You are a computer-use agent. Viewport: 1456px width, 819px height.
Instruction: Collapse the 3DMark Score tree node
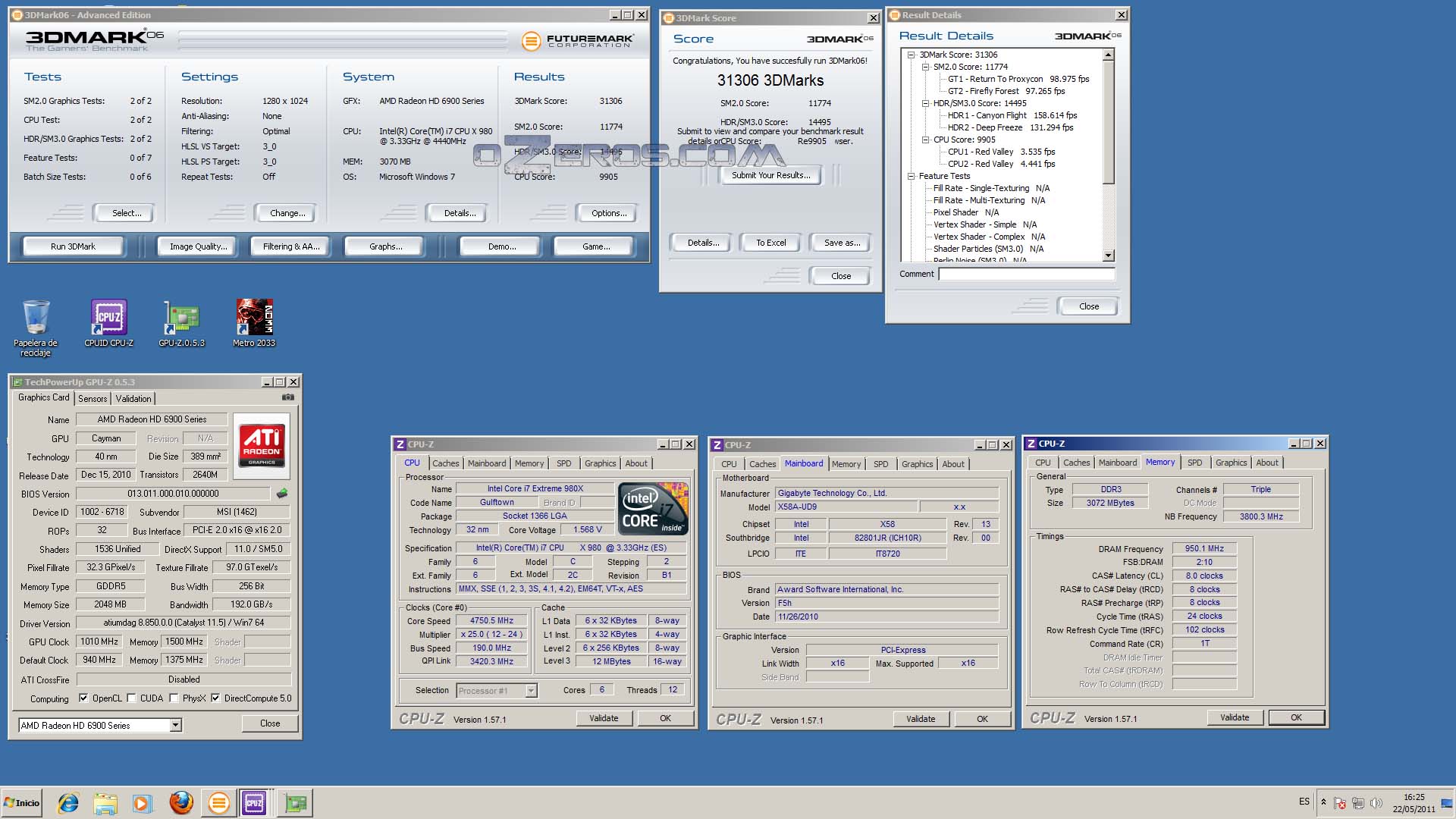(x=911, y=55)
